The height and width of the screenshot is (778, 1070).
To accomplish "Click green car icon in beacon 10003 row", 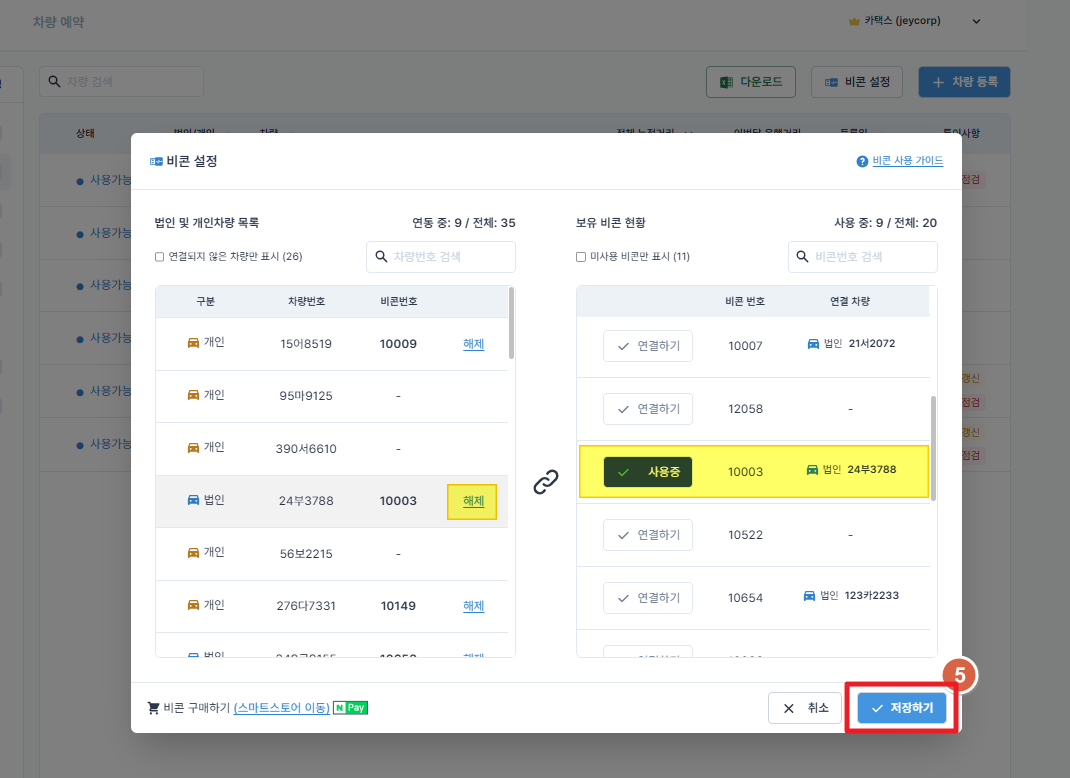I will click(x=812, y=470).
